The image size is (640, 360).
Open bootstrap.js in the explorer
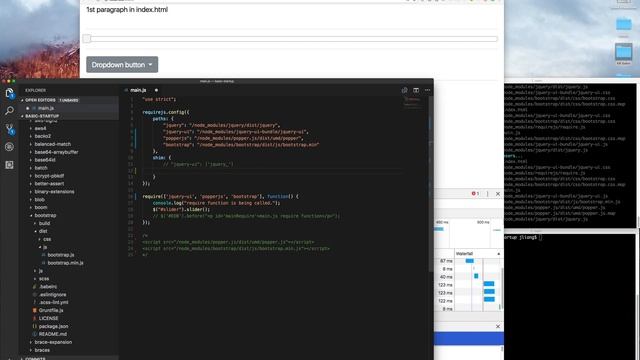click(61, 255)
